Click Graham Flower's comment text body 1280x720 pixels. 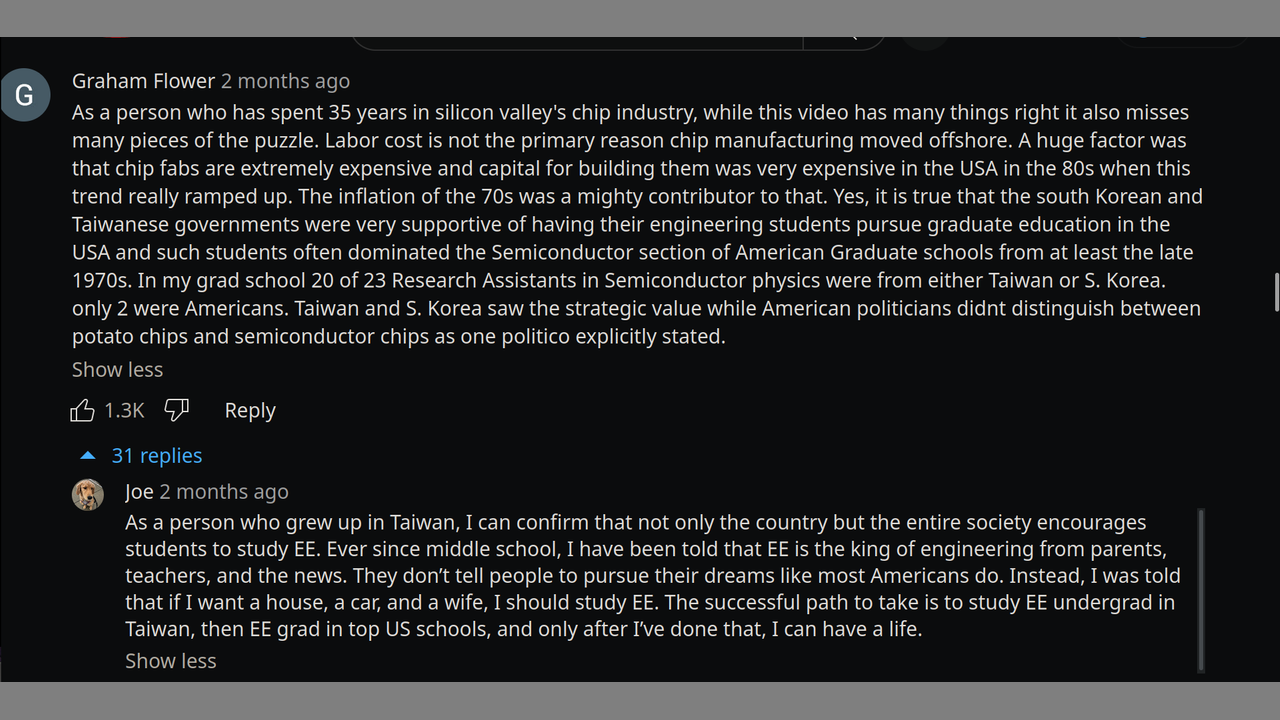coord(636,224)
